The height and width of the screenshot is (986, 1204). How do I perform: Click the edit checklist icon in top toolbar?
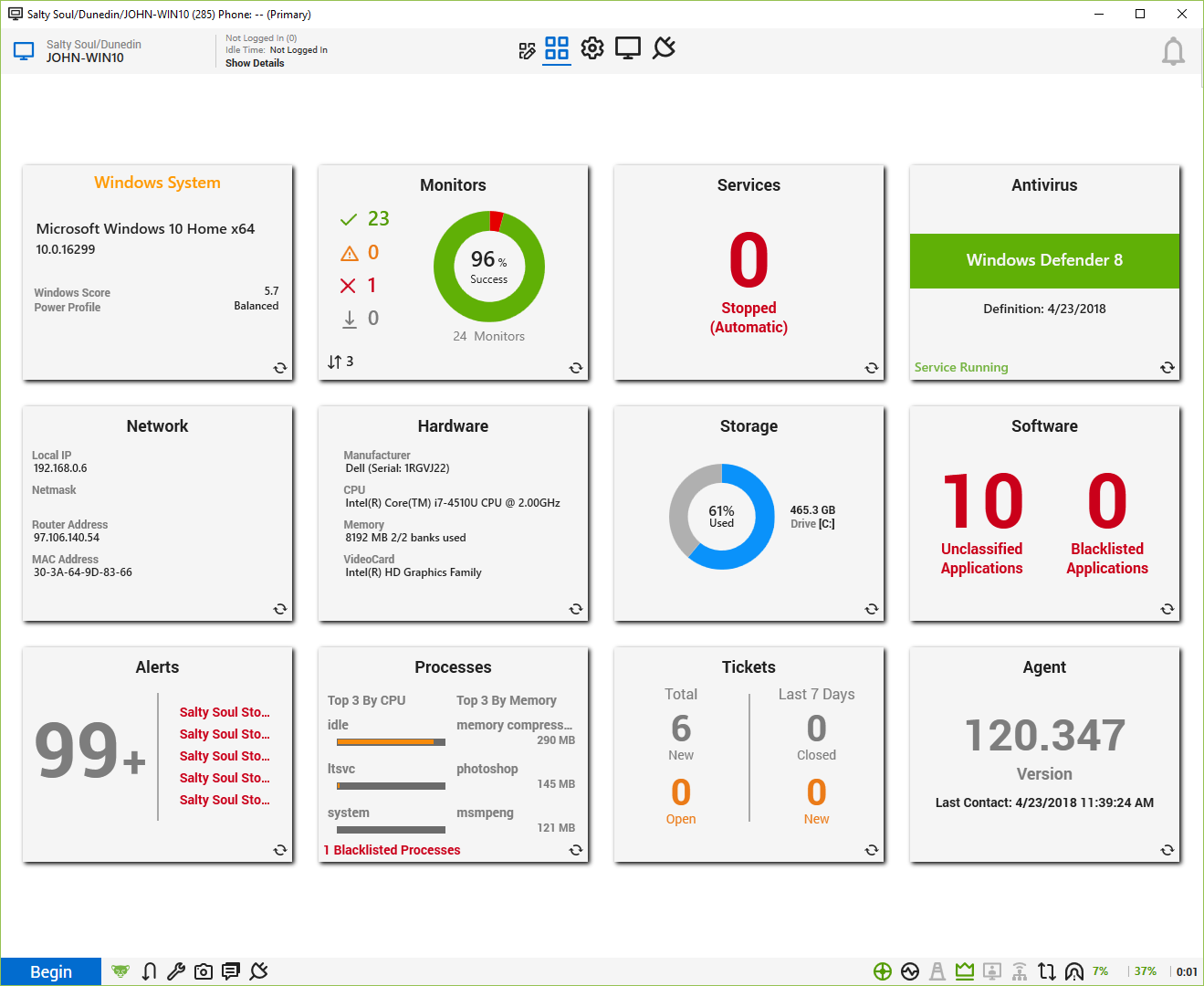(x=527, y=51)
